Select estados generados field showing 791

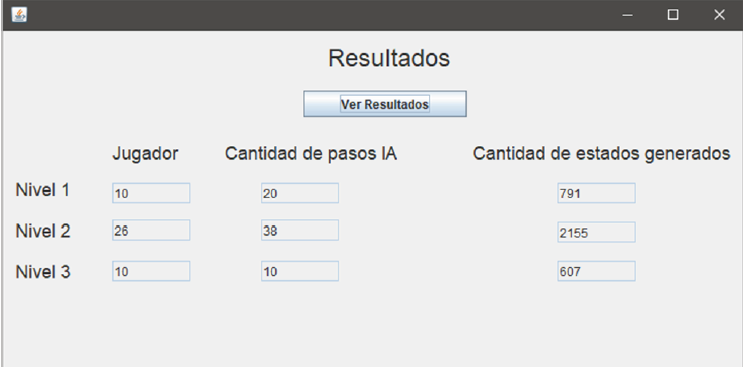597,193
